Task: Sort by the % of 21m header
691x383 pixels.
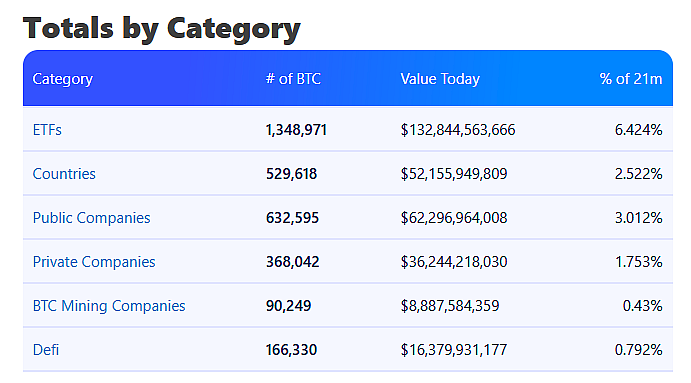Action: 631,79
